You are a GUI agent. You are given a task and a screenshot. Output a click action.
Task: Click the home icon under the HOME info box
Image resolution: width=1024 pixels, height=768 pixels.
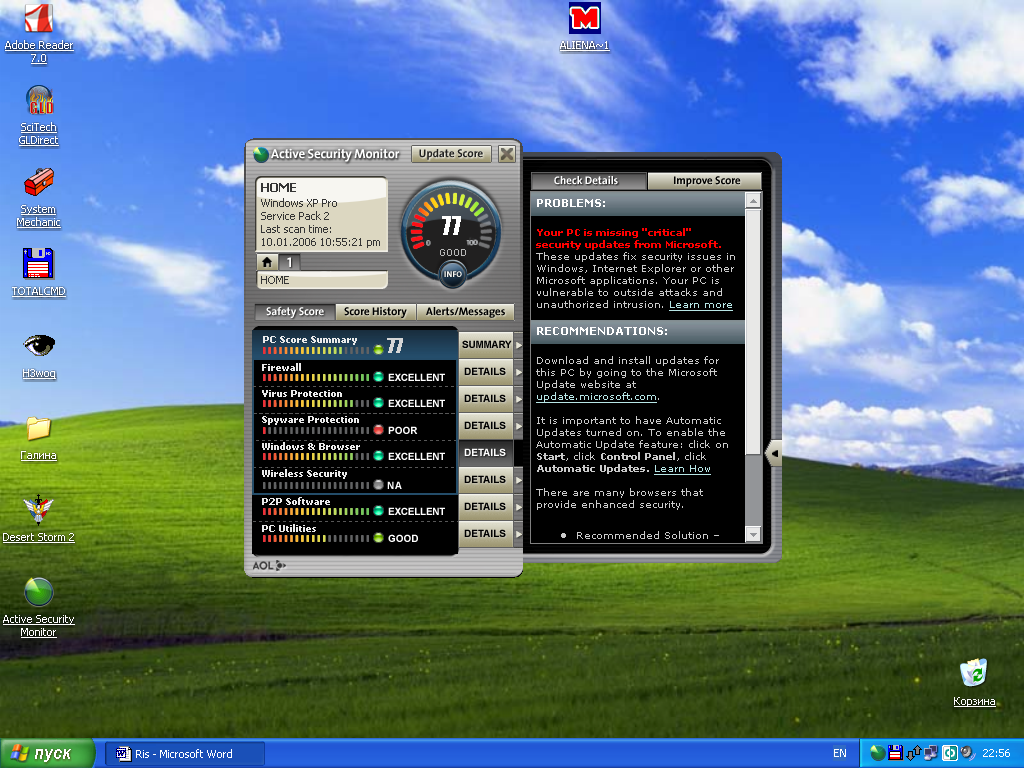click(267, 262)
